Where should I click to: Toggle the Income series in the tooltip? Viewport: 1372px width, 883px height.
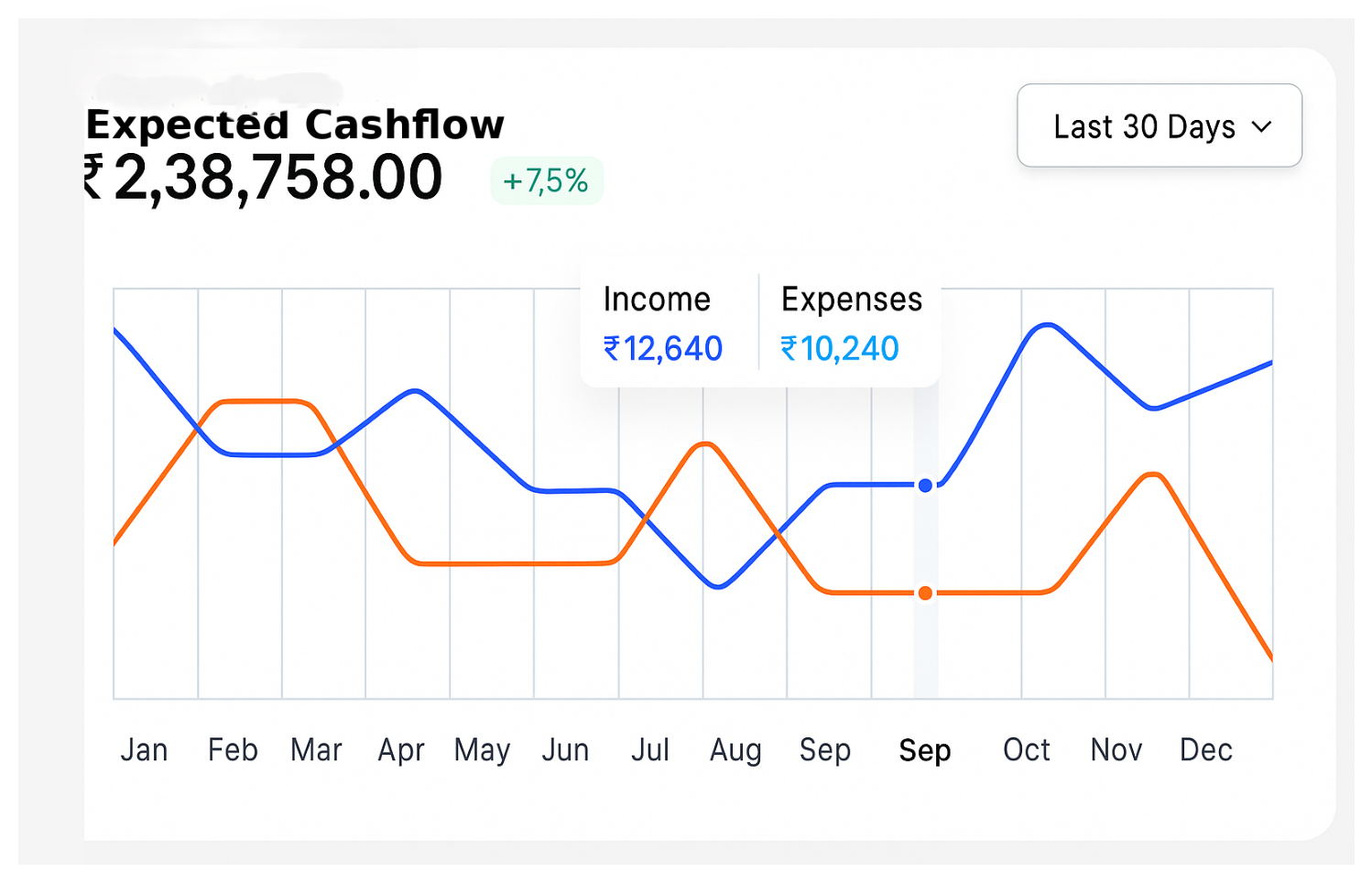[657, 299]
